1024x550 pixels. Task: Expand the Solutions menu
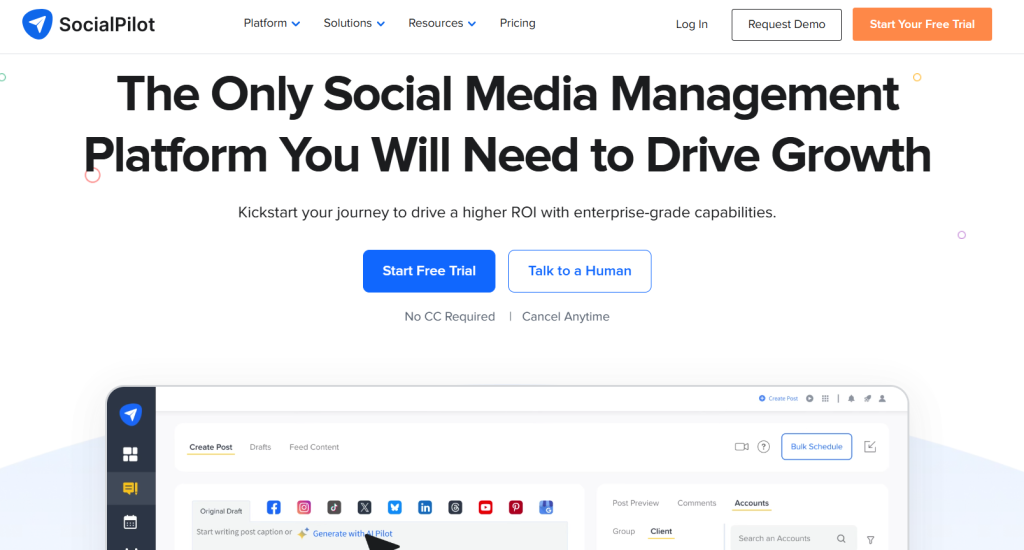pyautogui.click(x=354, y=24)
